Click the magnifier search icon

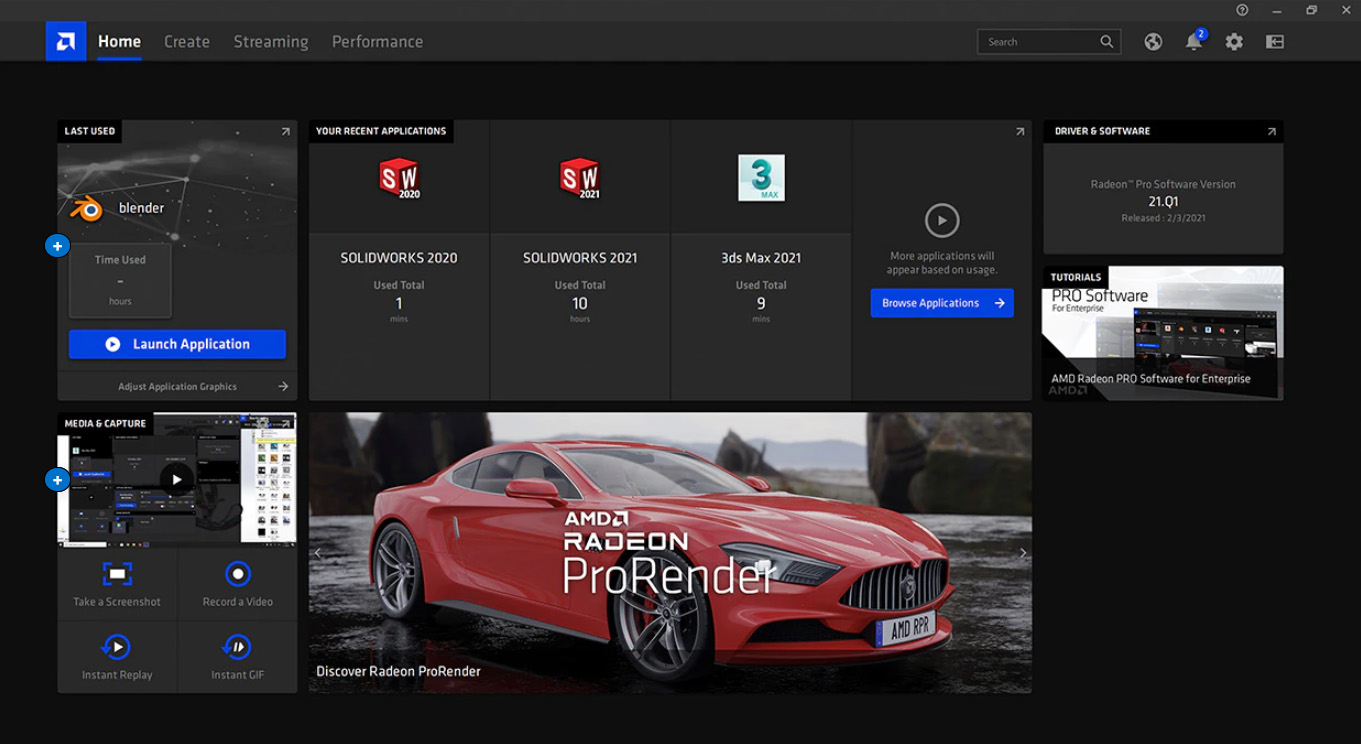pyautogui.click(x=1106, y=41)
